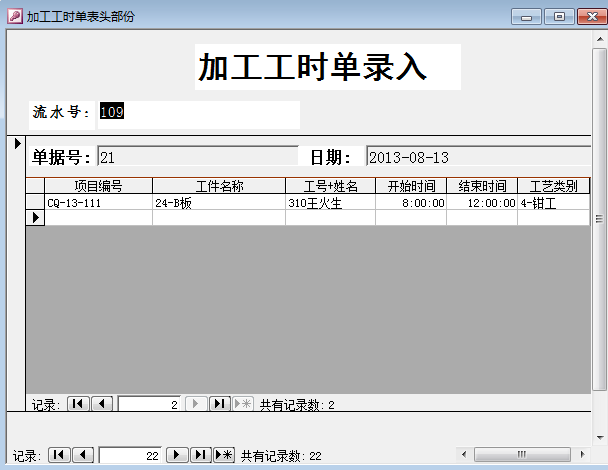Go to next record in main navigator
The height and width of the screenshot is (470, 608).
pos(177,454)
